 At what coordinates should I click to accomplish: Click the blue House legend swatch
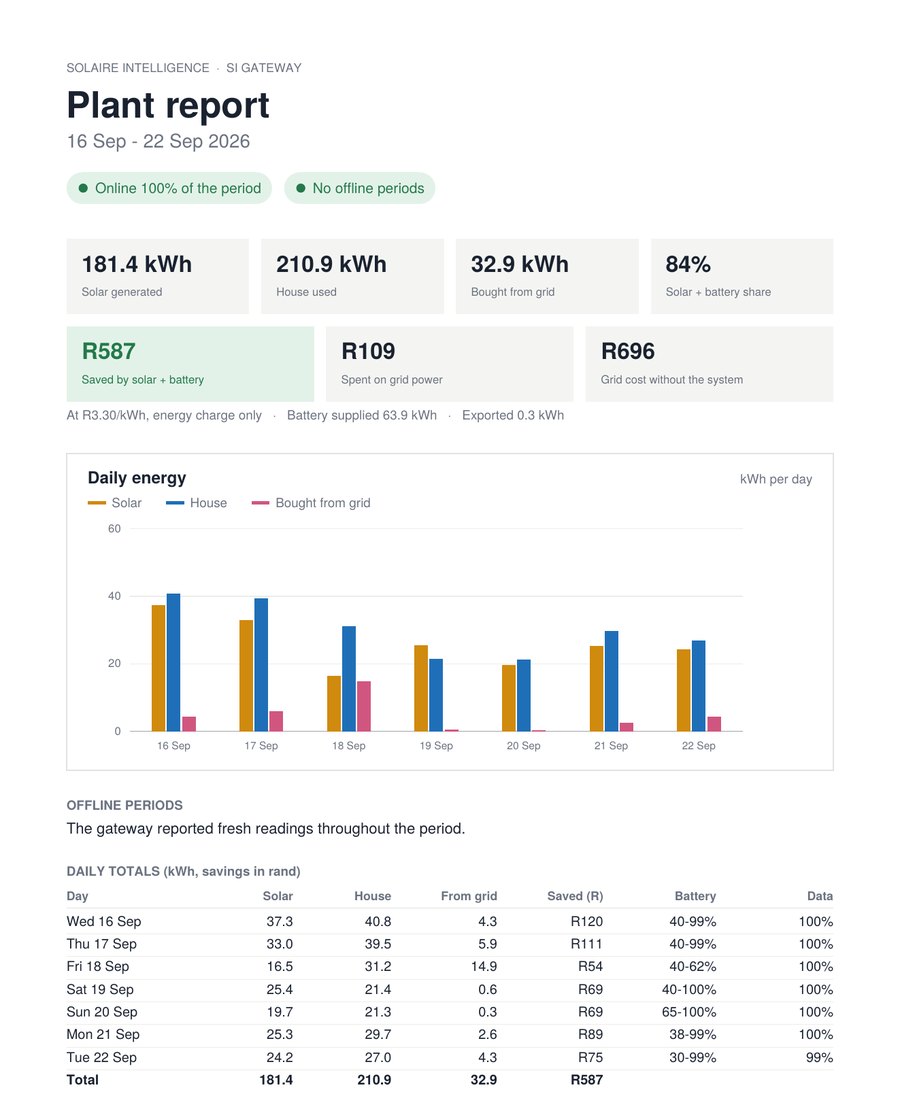click(x=174, y=503)
